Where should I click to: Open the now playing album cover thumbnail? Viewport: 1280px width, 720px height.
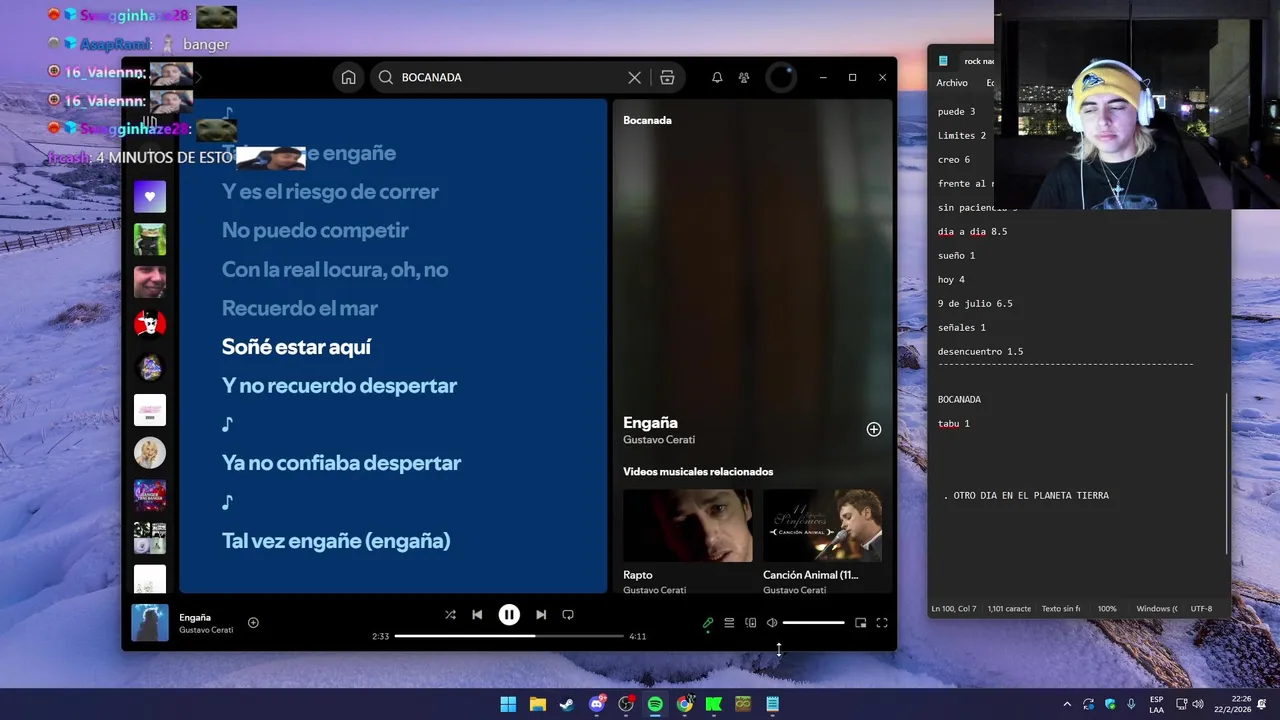150,623
